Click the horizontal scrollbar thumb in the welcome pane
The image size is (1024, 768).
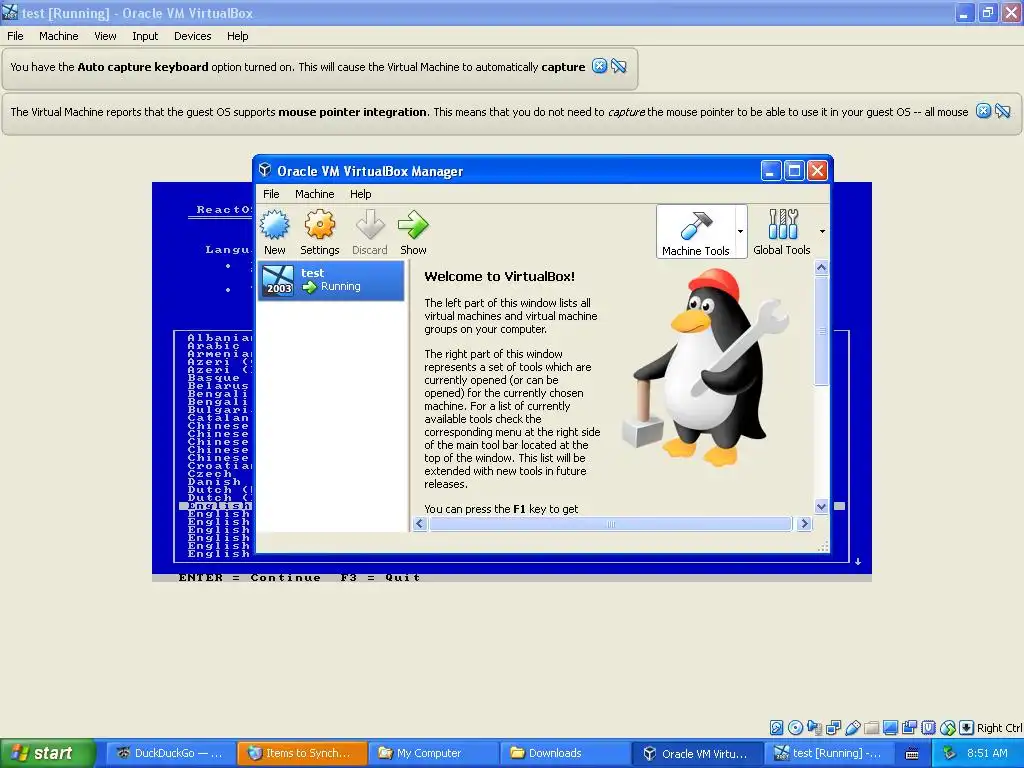[611, 524]
